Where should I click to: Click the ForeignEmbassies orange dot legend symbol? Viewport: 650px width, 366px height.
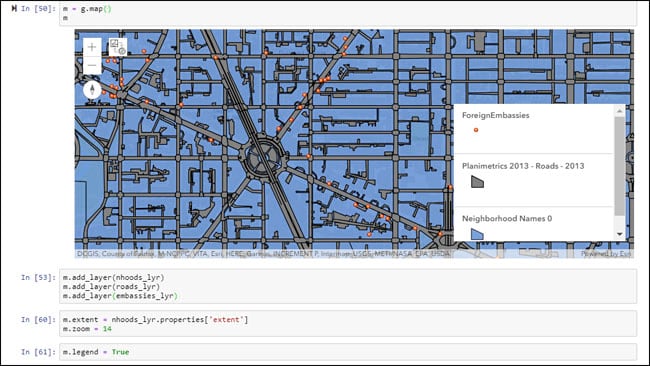[476, 130]
